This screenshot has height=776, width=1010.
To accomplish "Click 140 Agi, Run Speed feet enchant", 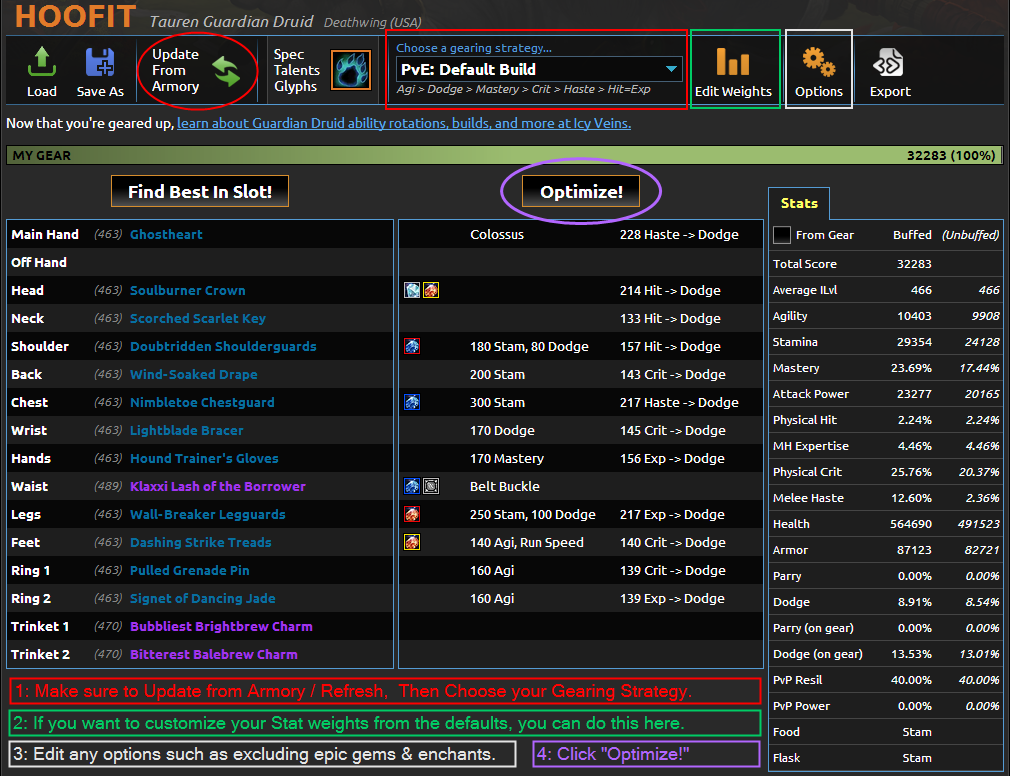I will point(527,542).
